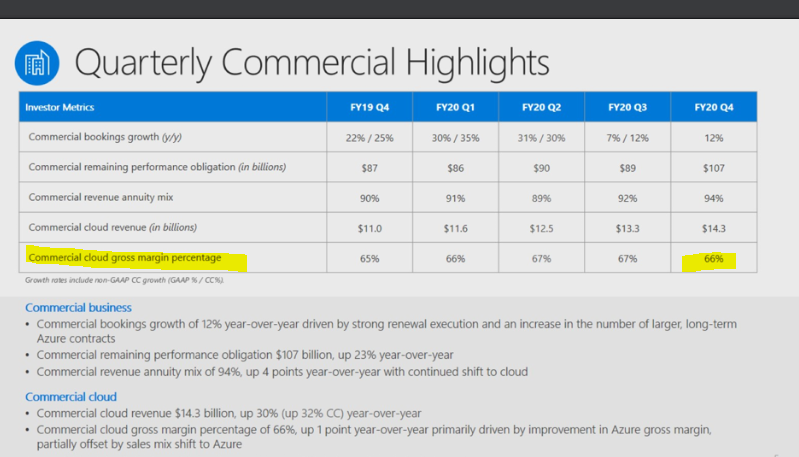Click the '94%' annuity mix cell
The image size is (799, 457).
coord(713,198)
